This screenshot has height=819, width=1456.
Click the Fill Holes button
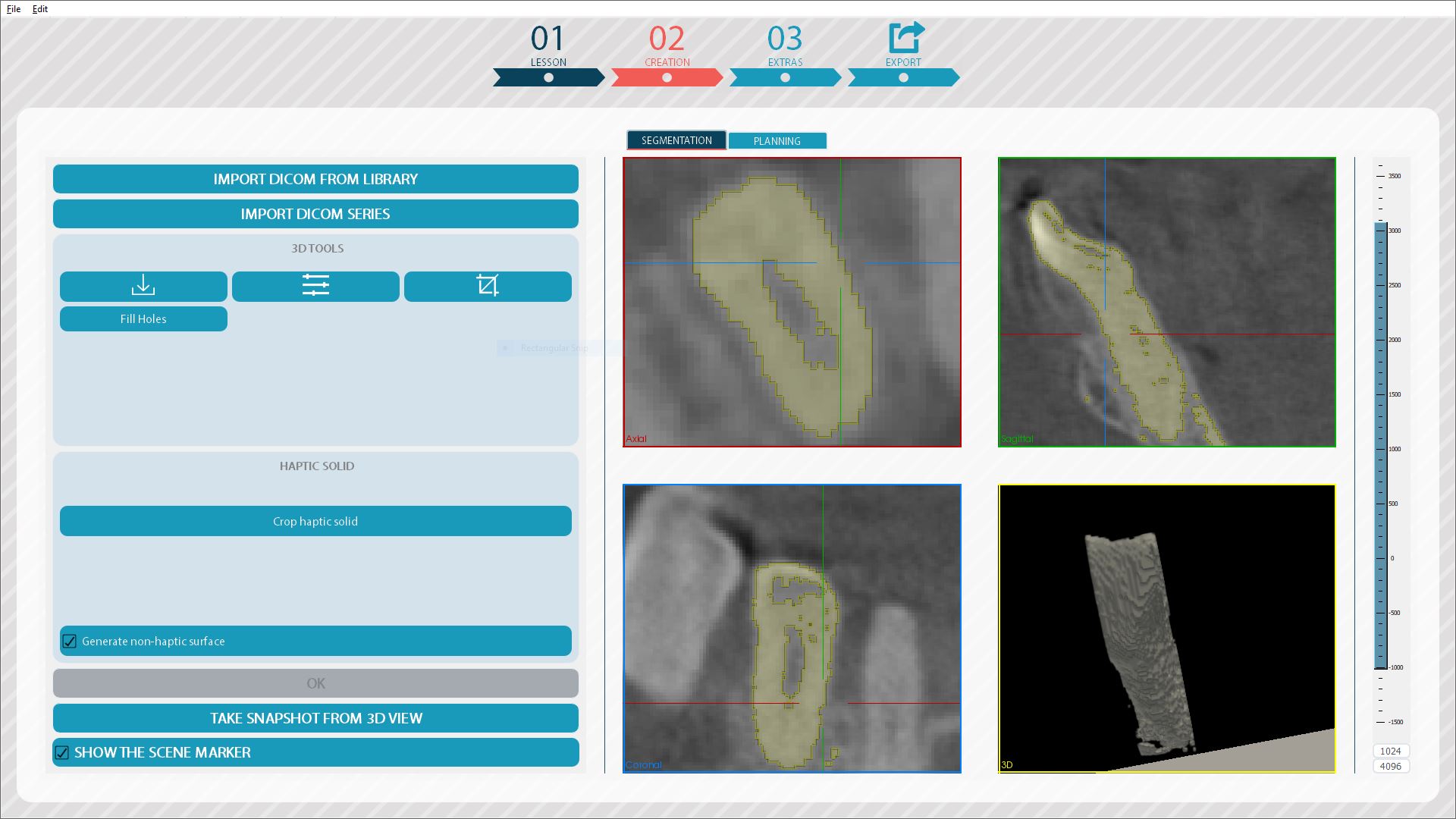click(143, 318)
